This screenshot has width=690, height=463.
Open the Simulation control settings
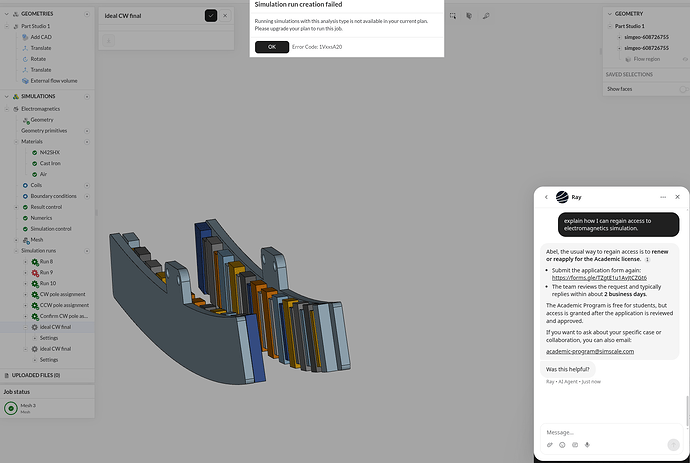click(51, 229)
